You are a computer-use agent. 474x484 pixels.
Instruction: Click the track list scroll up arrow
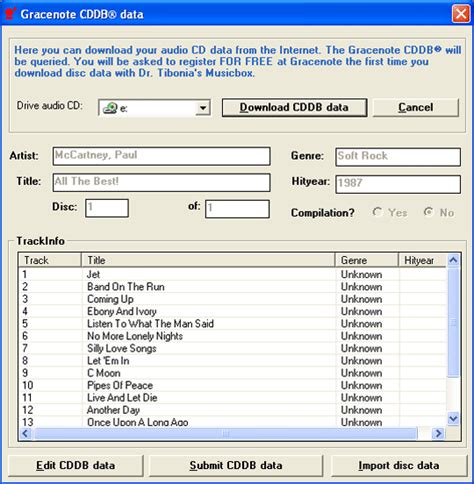click(x=453, y=260)
